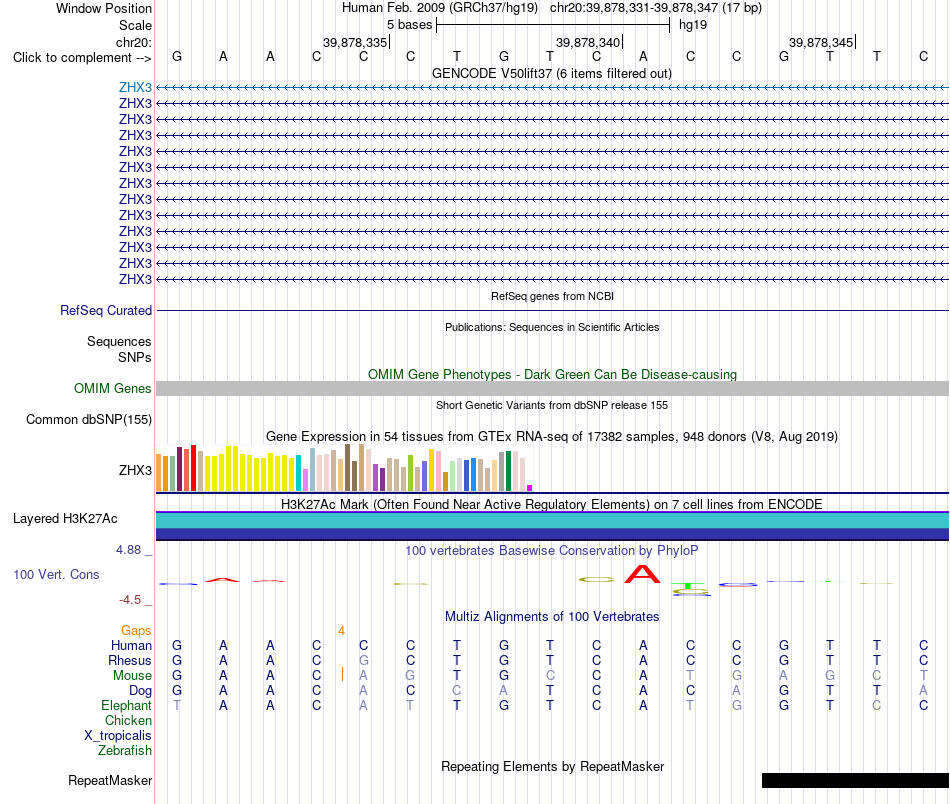Screen dimensions: 950x804
Task: Select the black RepeatMasker element bar
Action: coord(855,780)
